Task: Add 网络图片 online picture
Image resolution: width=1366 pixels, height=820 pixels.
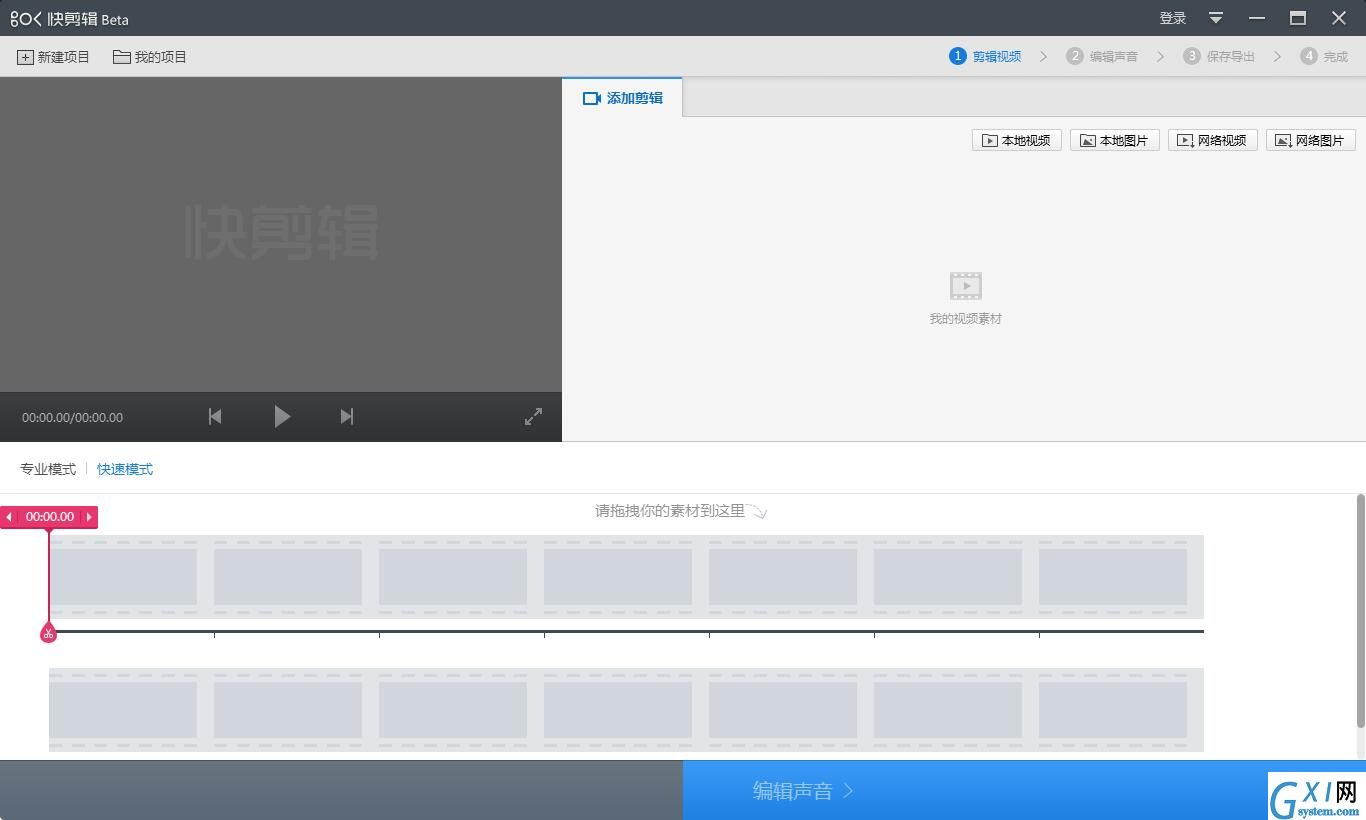Action: coord(1311,140)
